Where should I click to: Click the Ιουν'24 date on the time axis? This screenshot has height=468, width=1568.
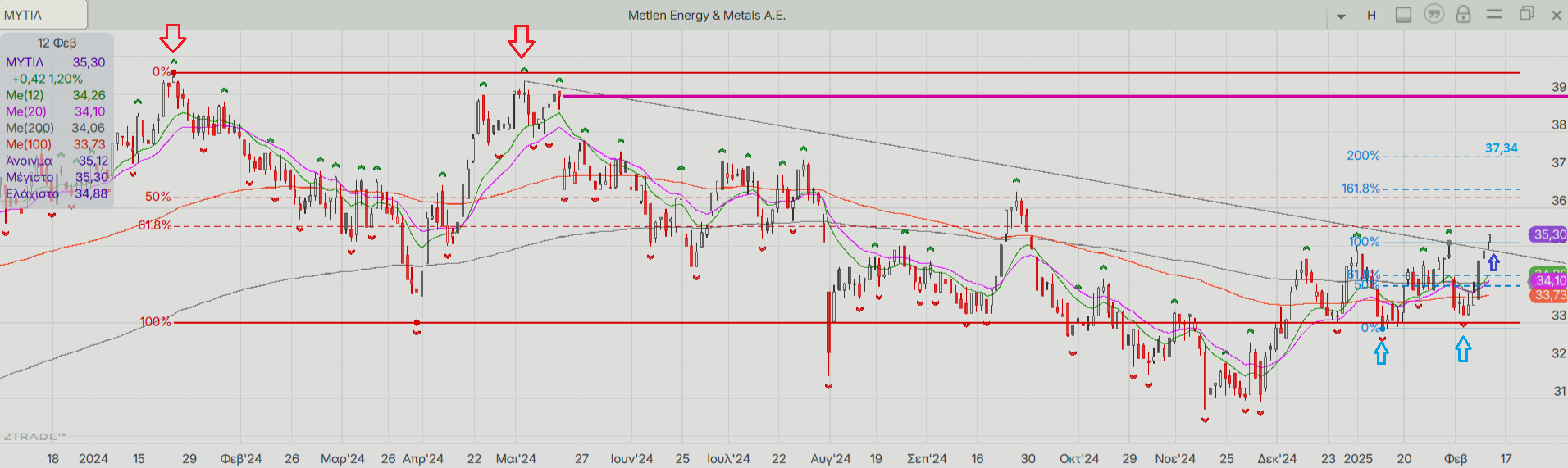click(x=631, y=458)
